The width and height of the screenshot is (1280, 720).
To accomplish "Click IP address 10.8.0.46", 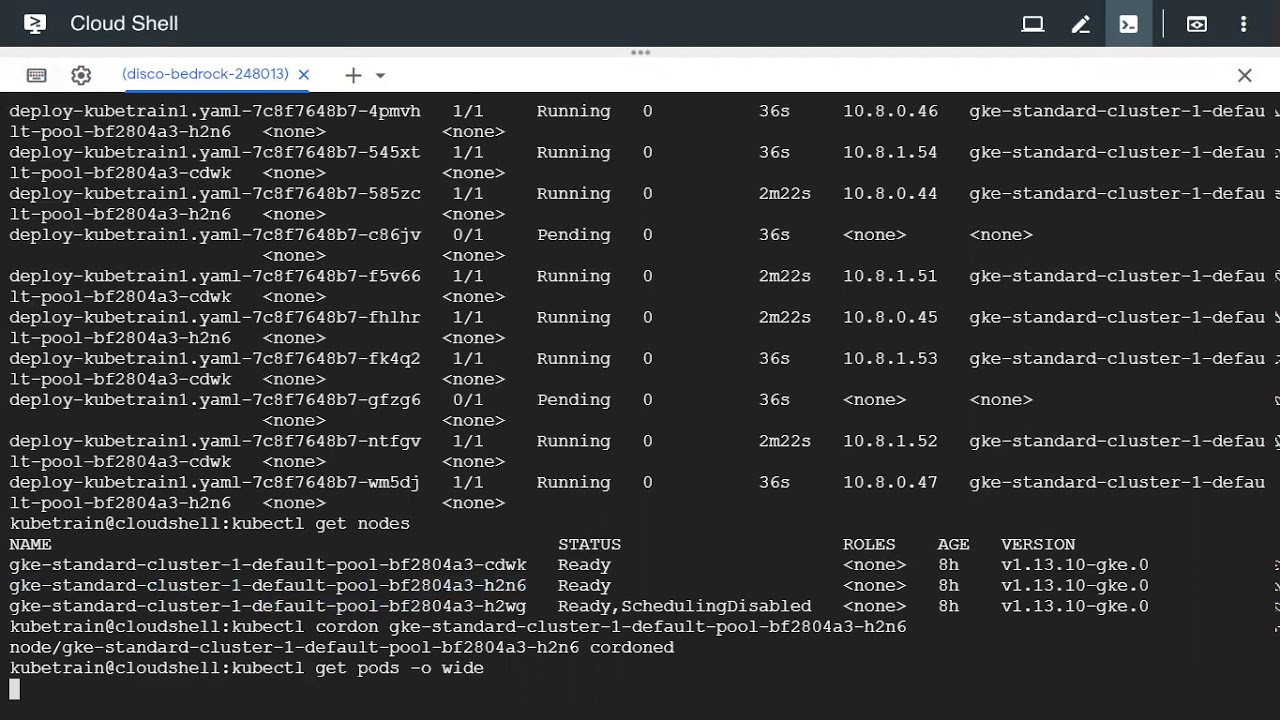I will click(x=890, y=111).
